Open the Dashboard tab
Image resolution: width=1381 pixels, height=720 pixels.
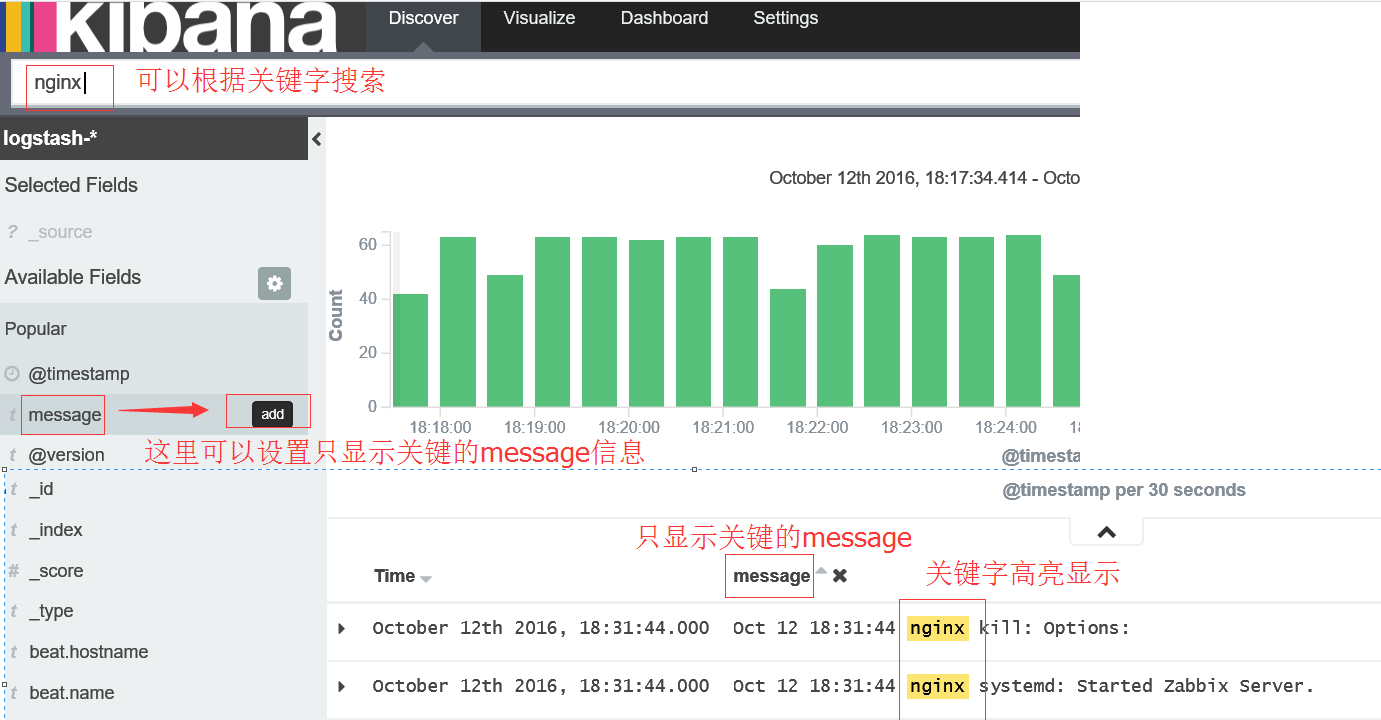point(664,18)
